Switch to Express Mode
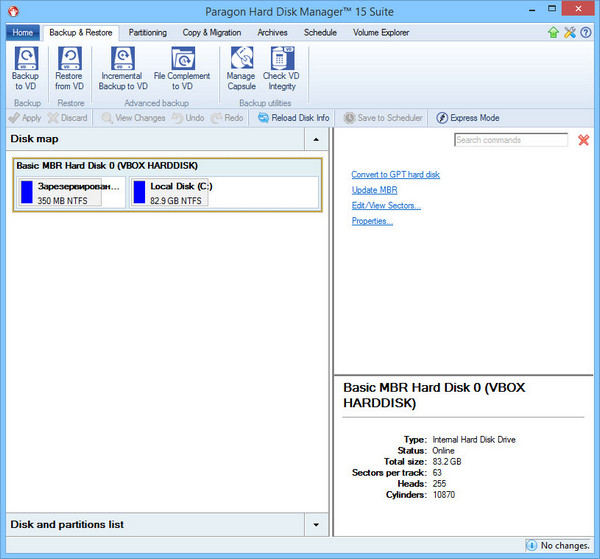Image resolution: width=600 pixels, height=559 pixels. point(468,118)
